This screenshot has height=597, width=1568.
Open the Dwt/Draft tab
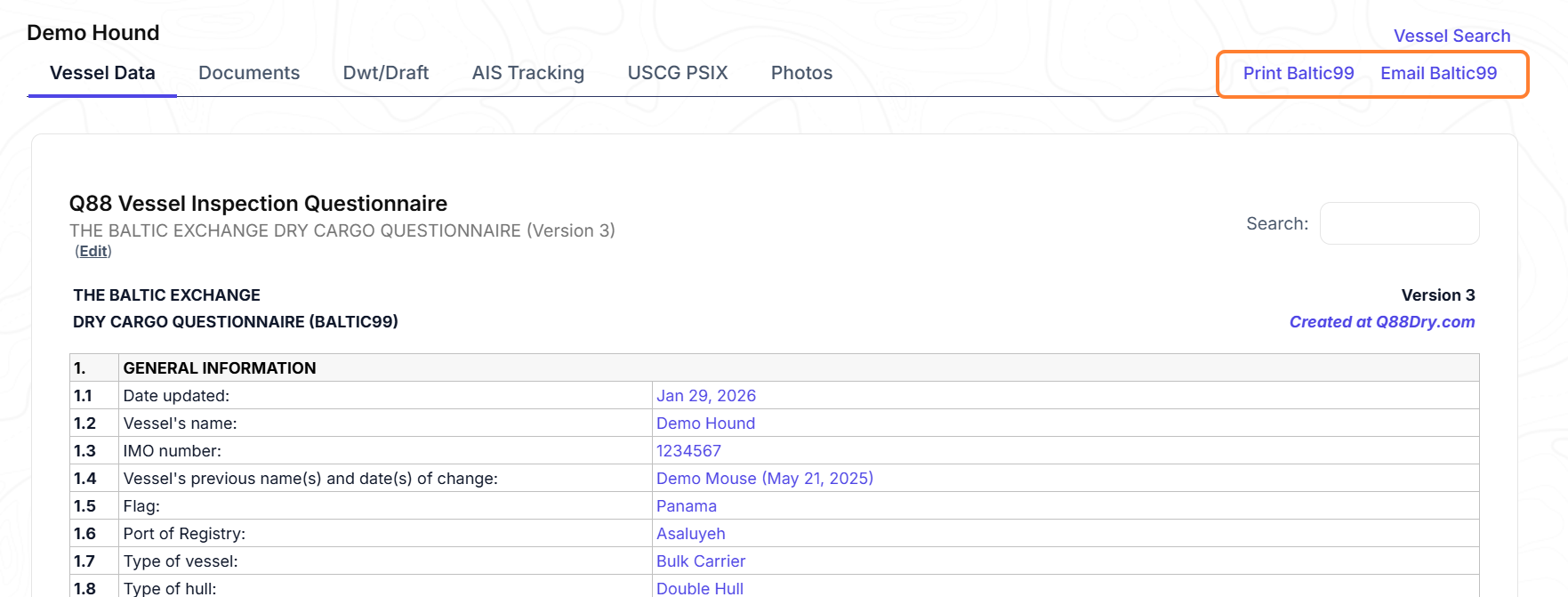[x=386, y=73]
